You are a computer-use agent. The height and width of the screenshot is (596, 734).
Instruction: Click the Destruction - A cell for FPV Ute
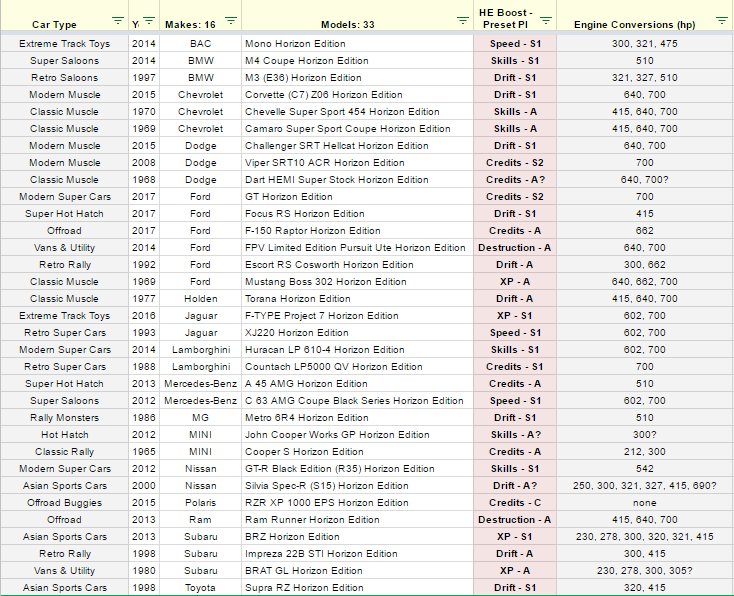pyautogui.click(x=514, y=248)
